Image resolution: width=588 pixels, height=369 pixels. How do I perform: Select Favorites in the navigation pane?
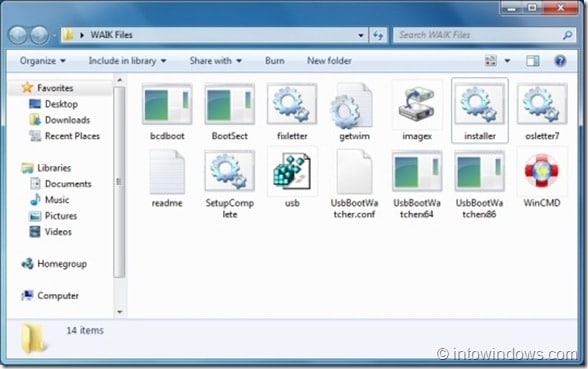pos(55,88)
